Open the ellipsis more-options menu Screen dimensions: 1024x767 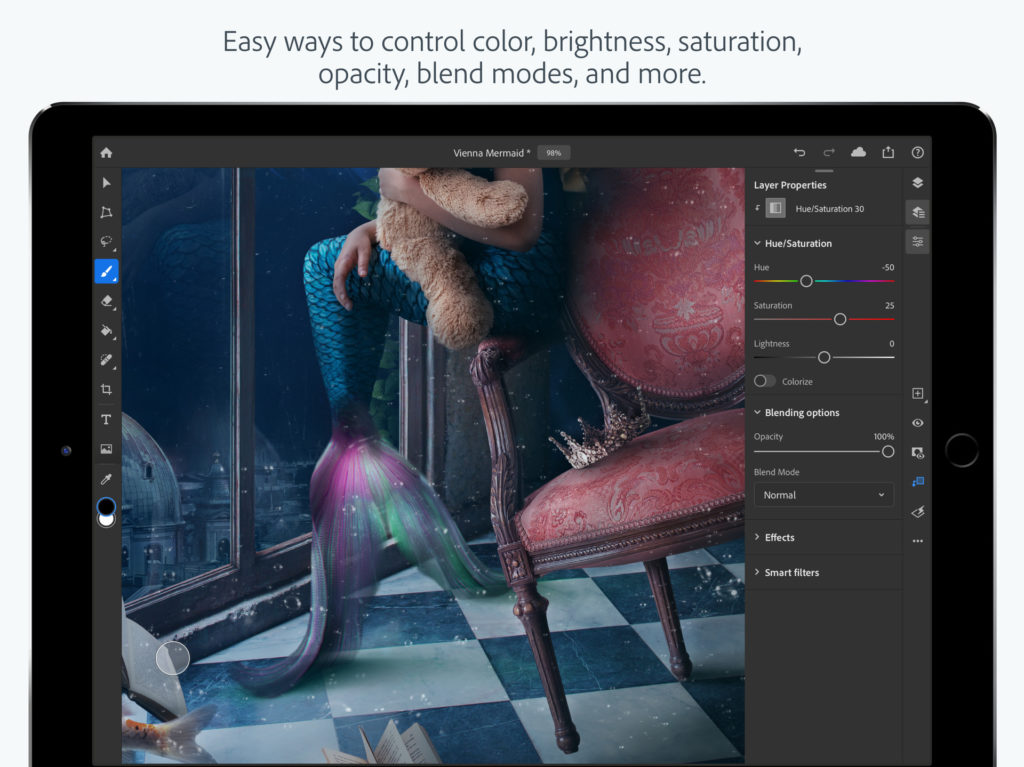click(917, 541)
